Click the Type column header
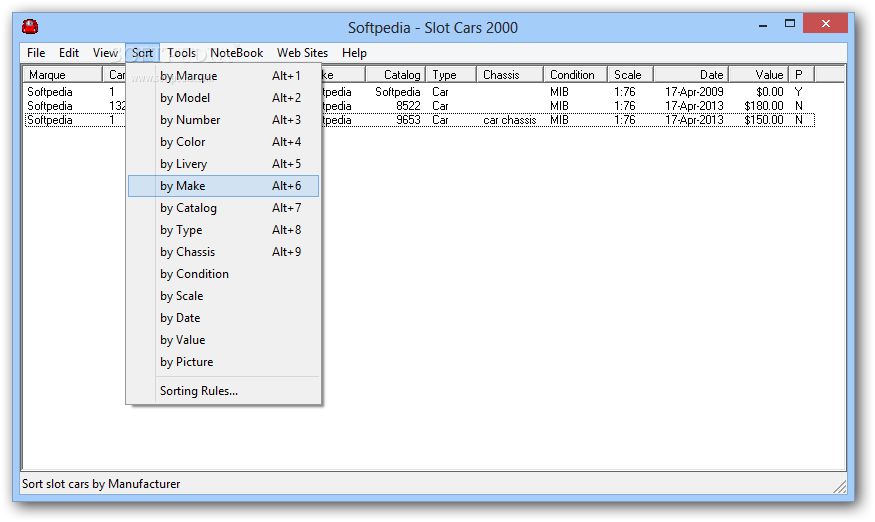Screen dimensions: 875x522 pos(451,75)
